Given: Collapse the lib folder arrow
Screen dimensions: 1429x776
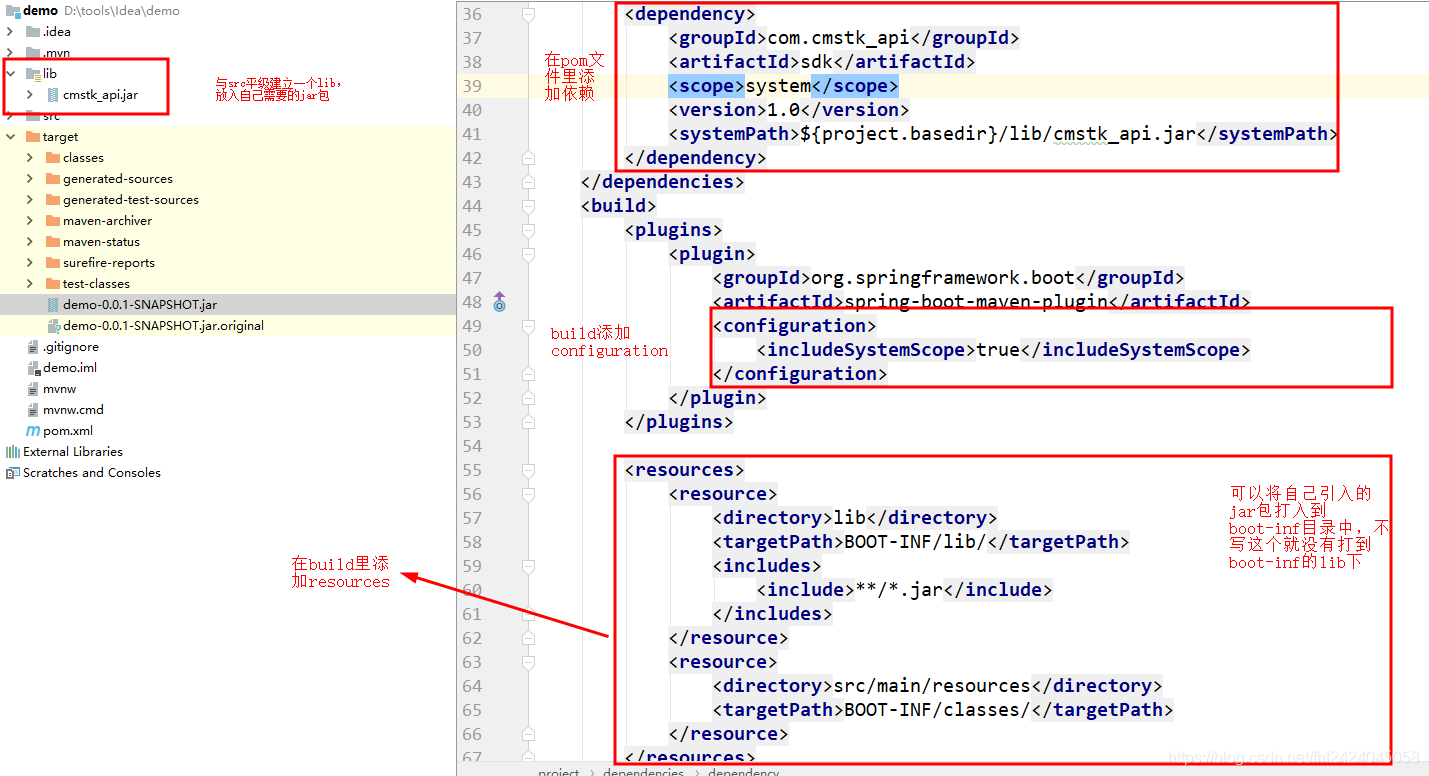Looking at the screenshot, I should pos(10,74).
